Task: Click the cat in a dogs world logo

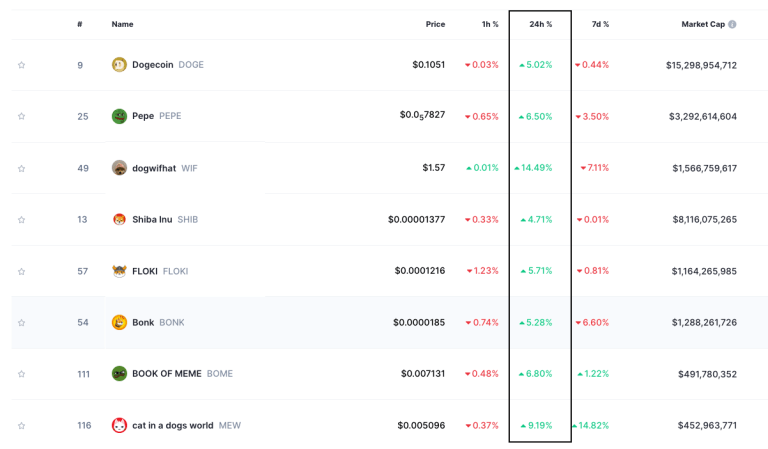Action: click(119, 425)
